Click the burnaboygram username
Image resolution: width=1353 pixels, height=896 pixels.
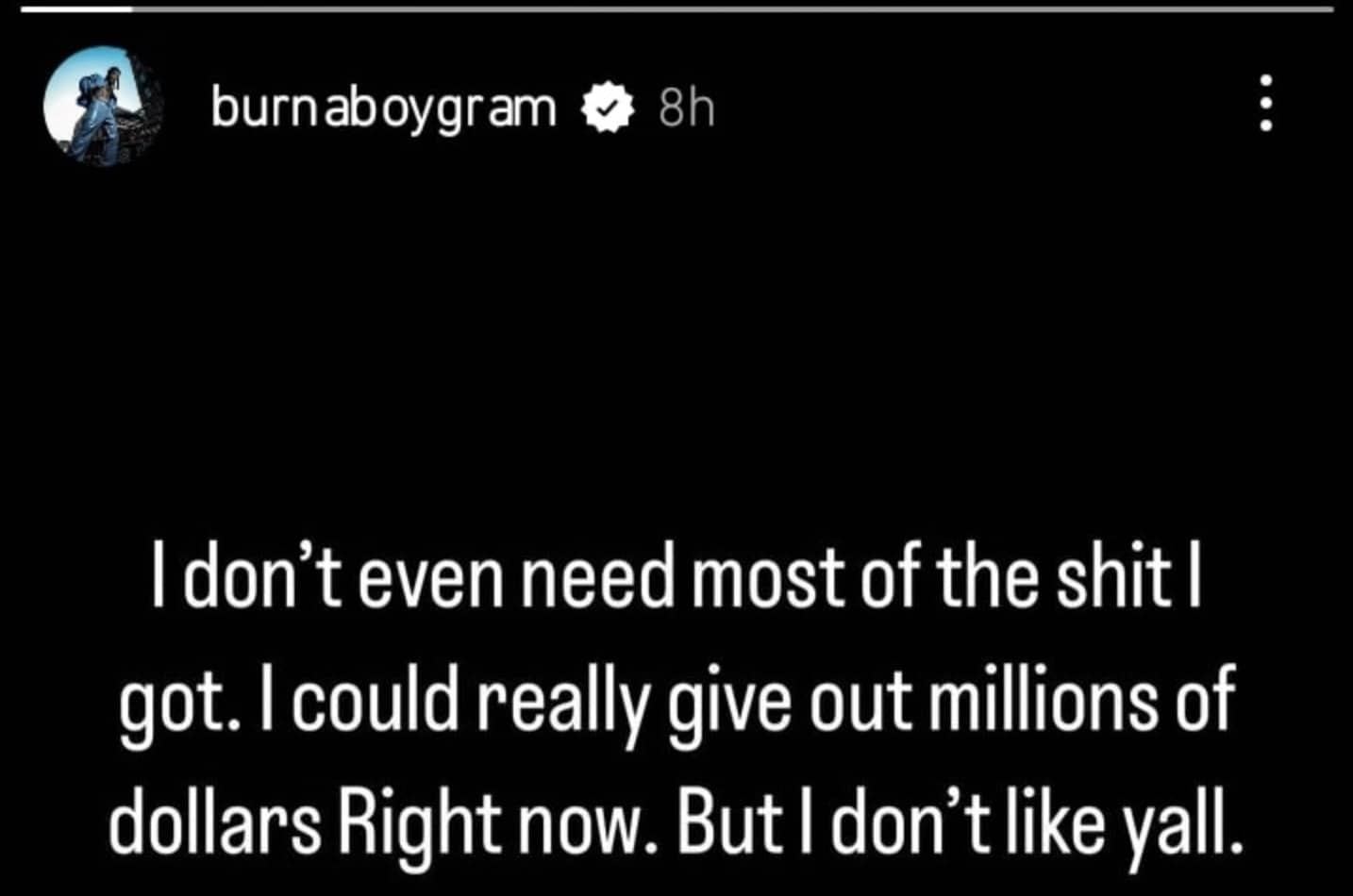[x=384, y=109]
